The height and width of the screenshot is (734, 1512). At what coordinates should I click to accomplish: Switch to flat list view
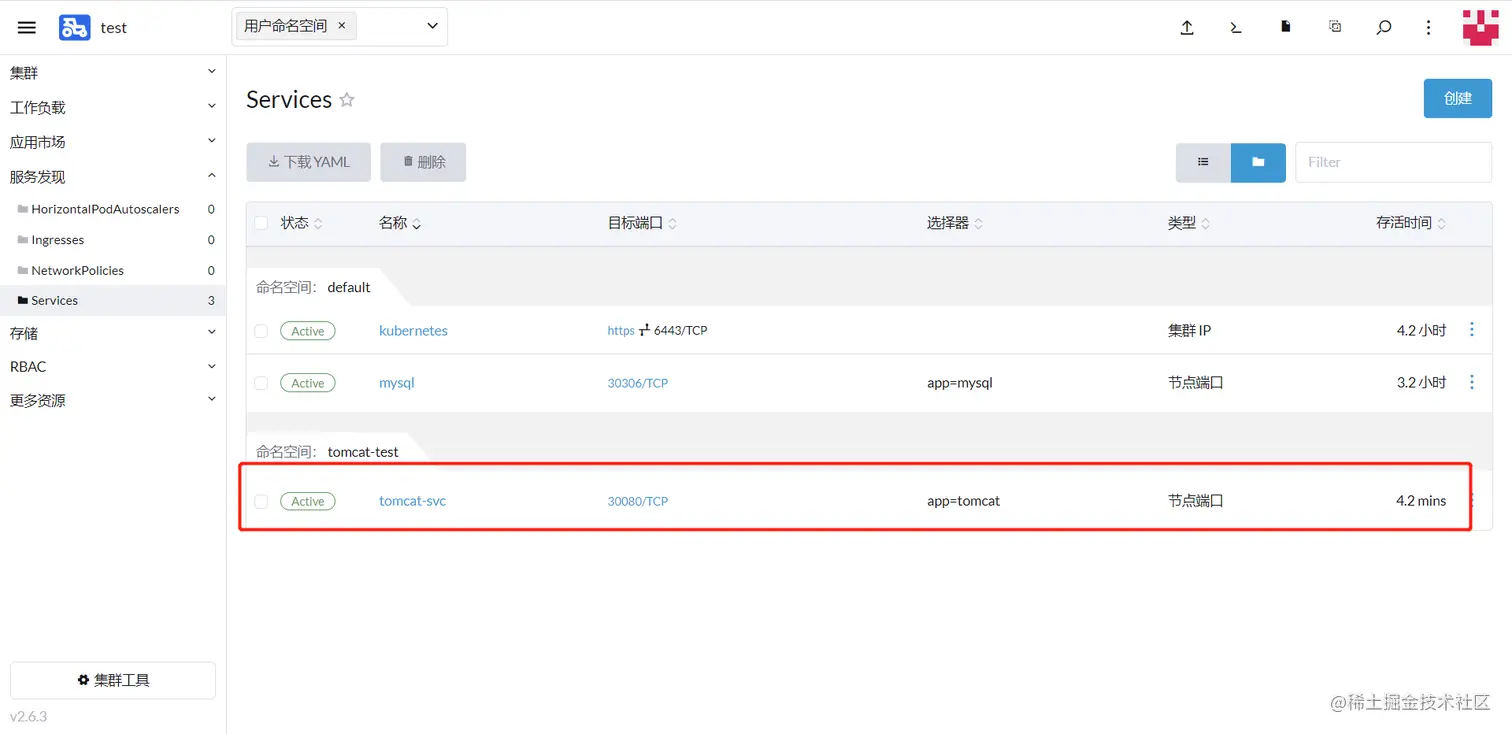(1203, 162)
